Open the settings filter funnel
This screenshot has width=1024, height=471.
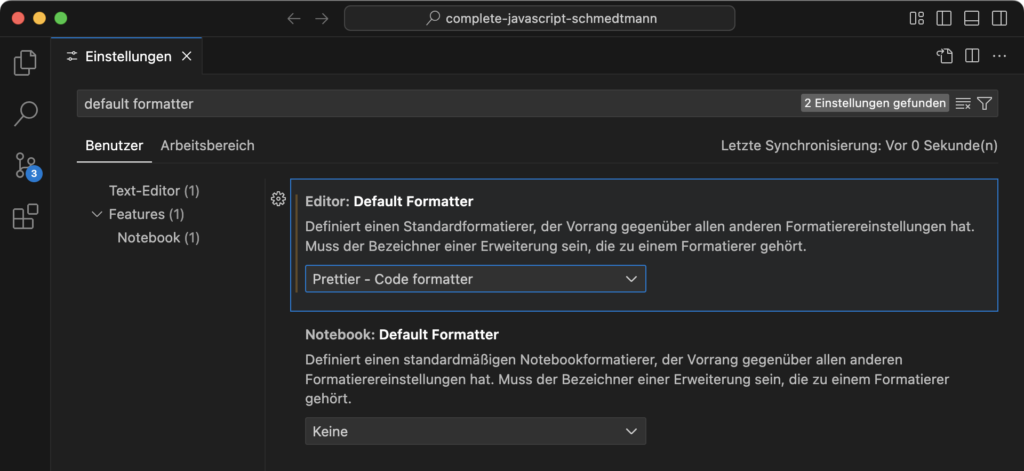(x=985, y=103)
